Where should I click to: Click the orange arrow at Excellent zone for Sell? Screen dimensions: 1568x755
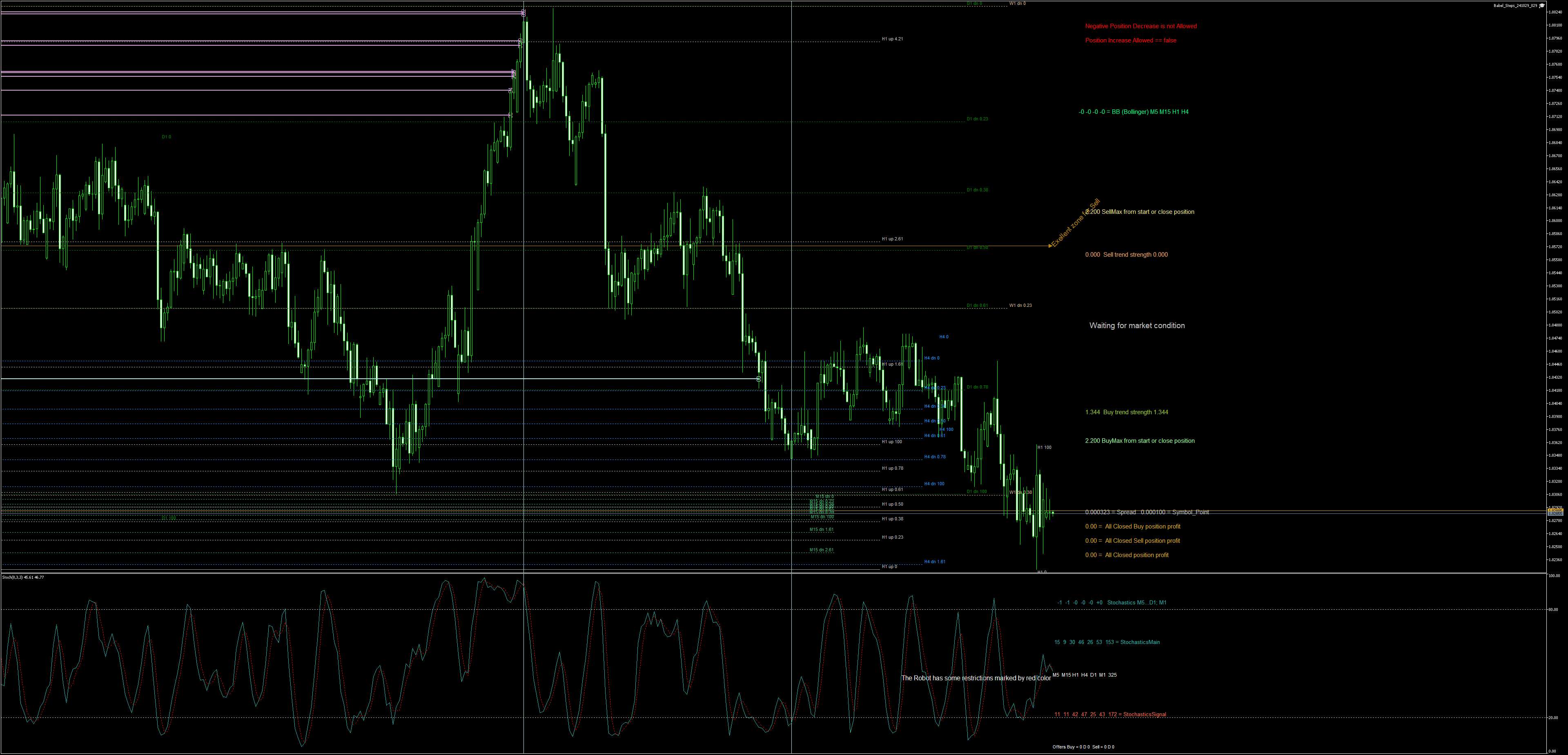coord(1050,246)
